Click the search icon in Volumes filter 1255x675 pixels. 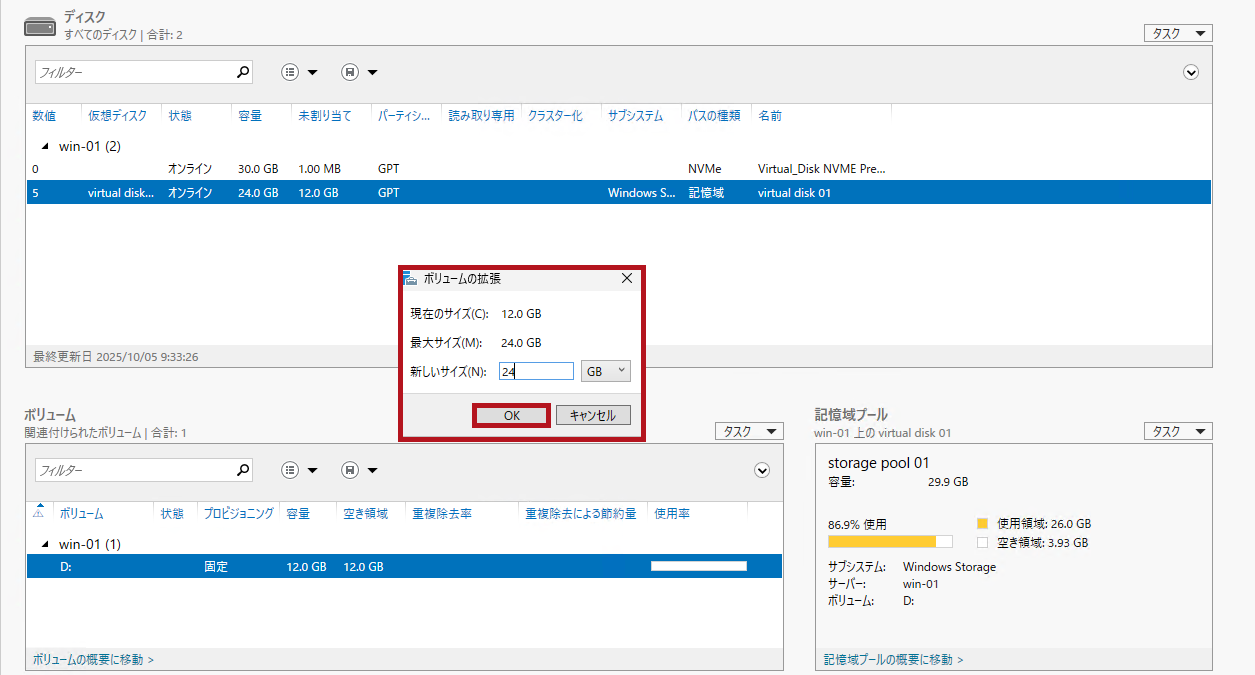tap(242, 470)
